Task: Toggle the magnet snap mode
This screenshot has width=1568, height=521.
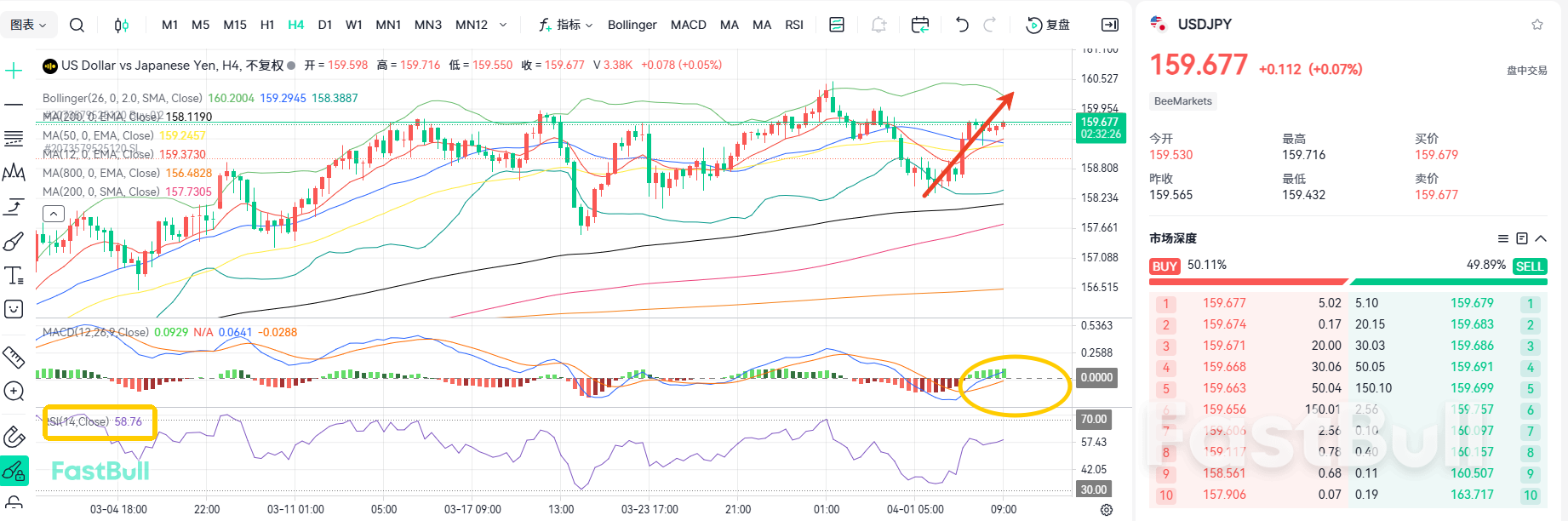Action: coord(14,437)
